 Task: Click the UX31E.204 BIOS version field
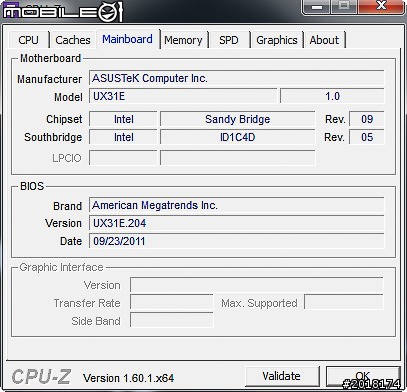[237, 223]
